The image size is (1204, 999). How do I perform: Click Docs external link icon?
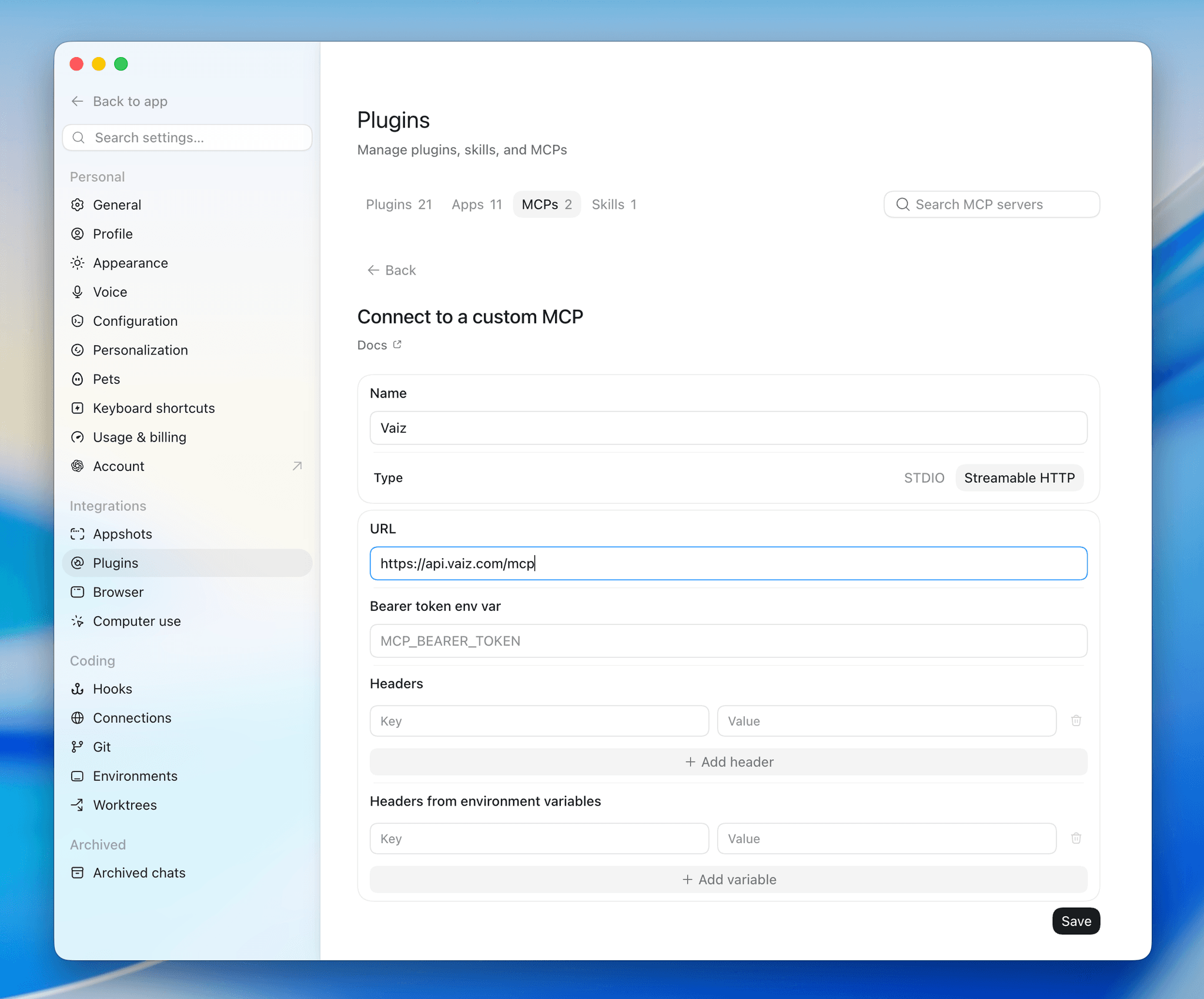coord(397,345)
